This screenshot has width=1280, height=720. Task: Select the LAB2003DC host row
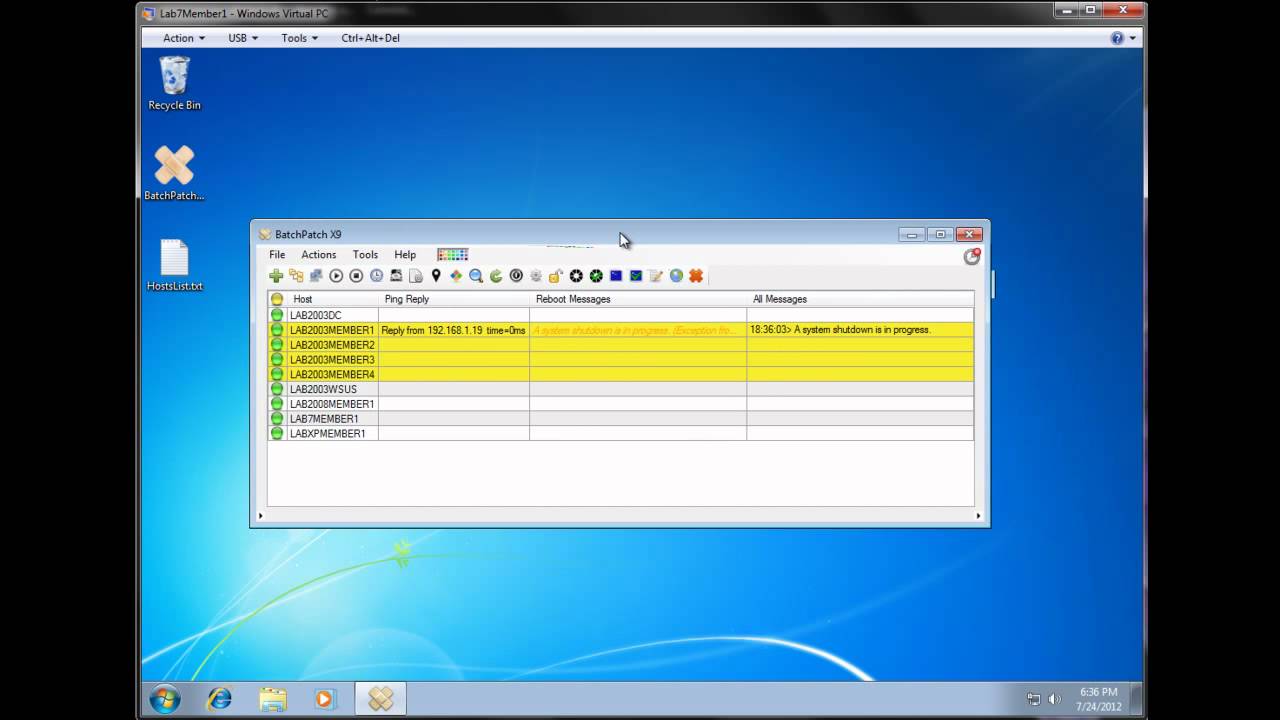click(620, 315)
